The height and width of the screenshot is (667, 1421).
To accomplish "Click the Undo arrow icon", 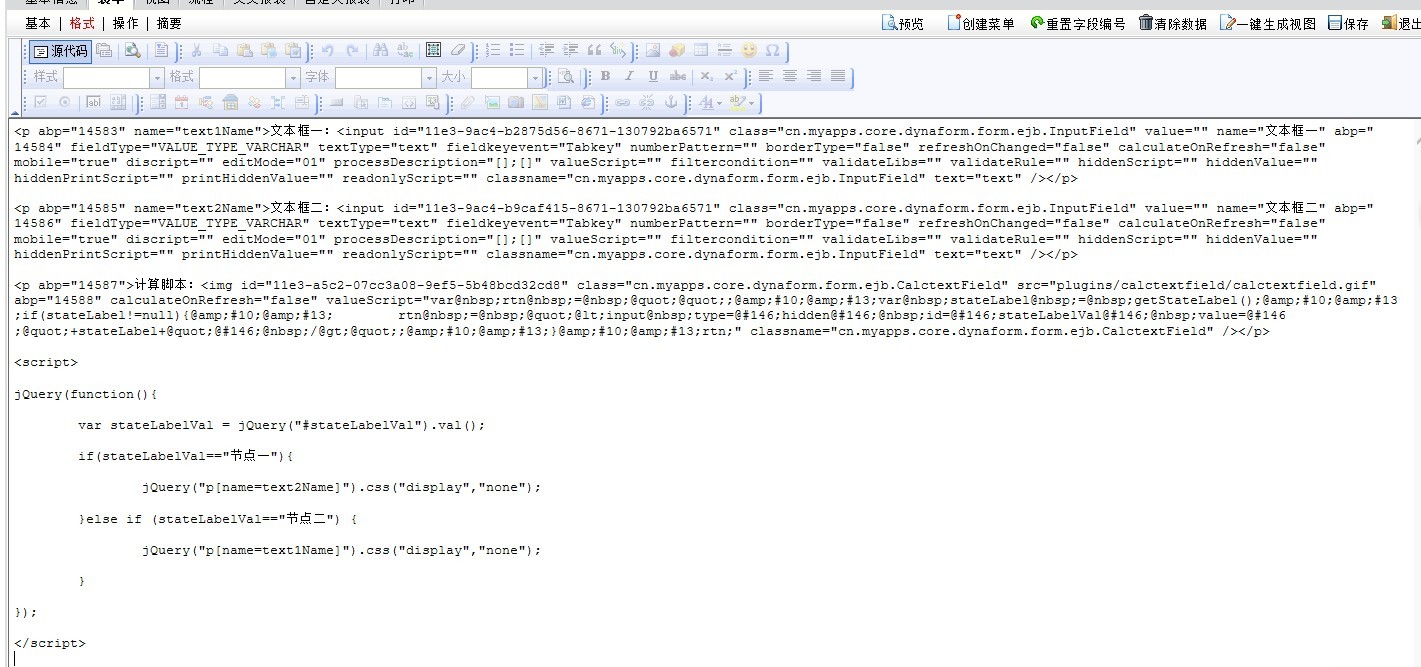I will click(328, 51).
